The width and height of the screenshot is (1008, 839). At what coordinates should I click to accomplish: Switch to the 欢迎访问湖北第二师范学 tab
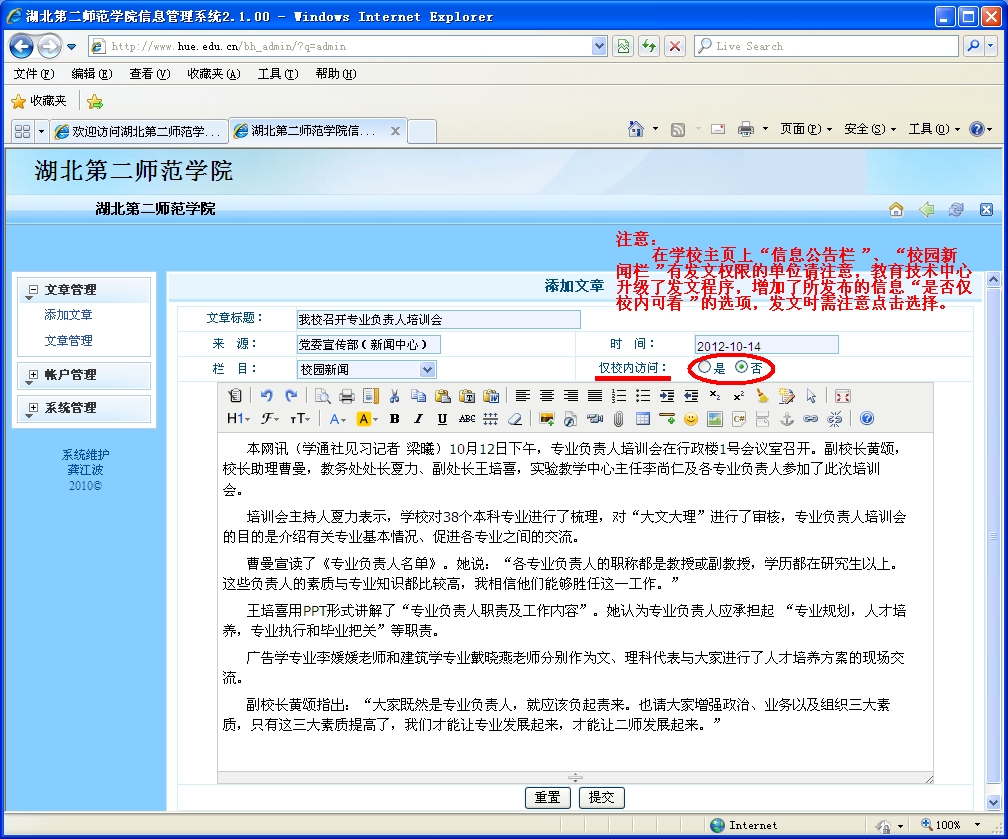(x=137, y=131)
